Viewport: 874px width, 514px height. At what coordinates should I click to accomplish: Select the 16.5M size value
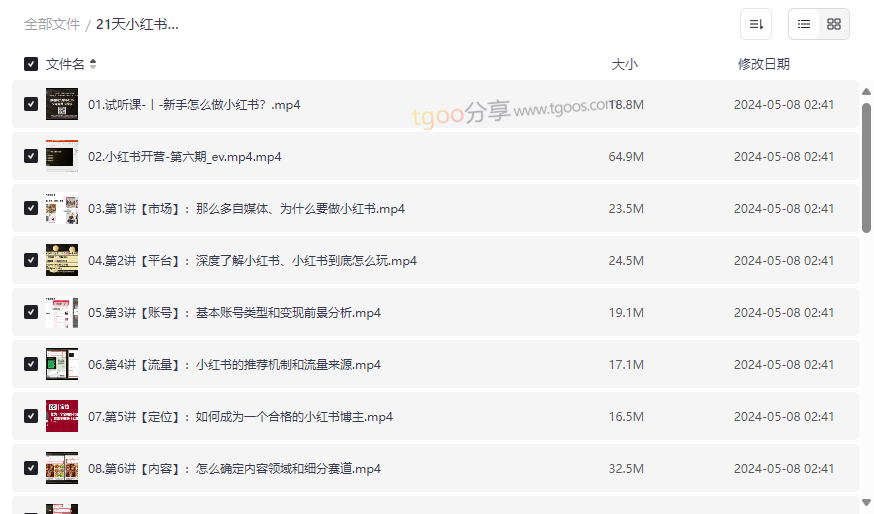[626, 417]
